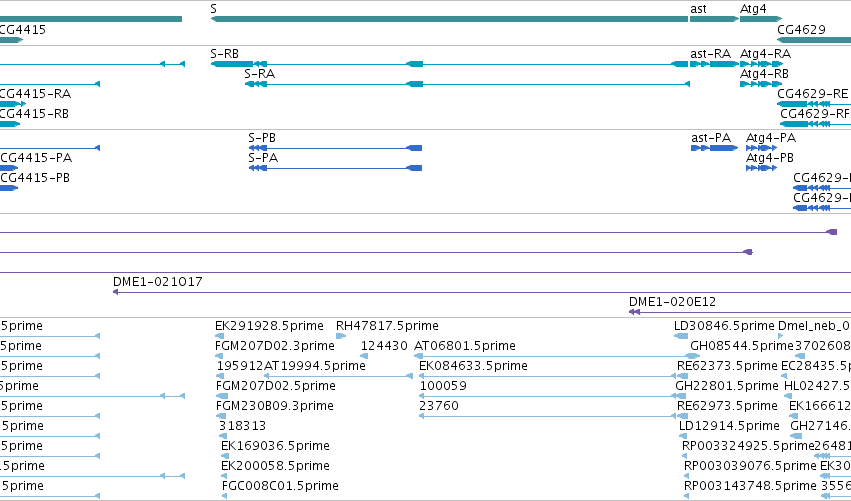Image resolution: width=851 pixels, height=501 pixels.
Task: Open the S-PA protein label
Action: pos(263,158)
